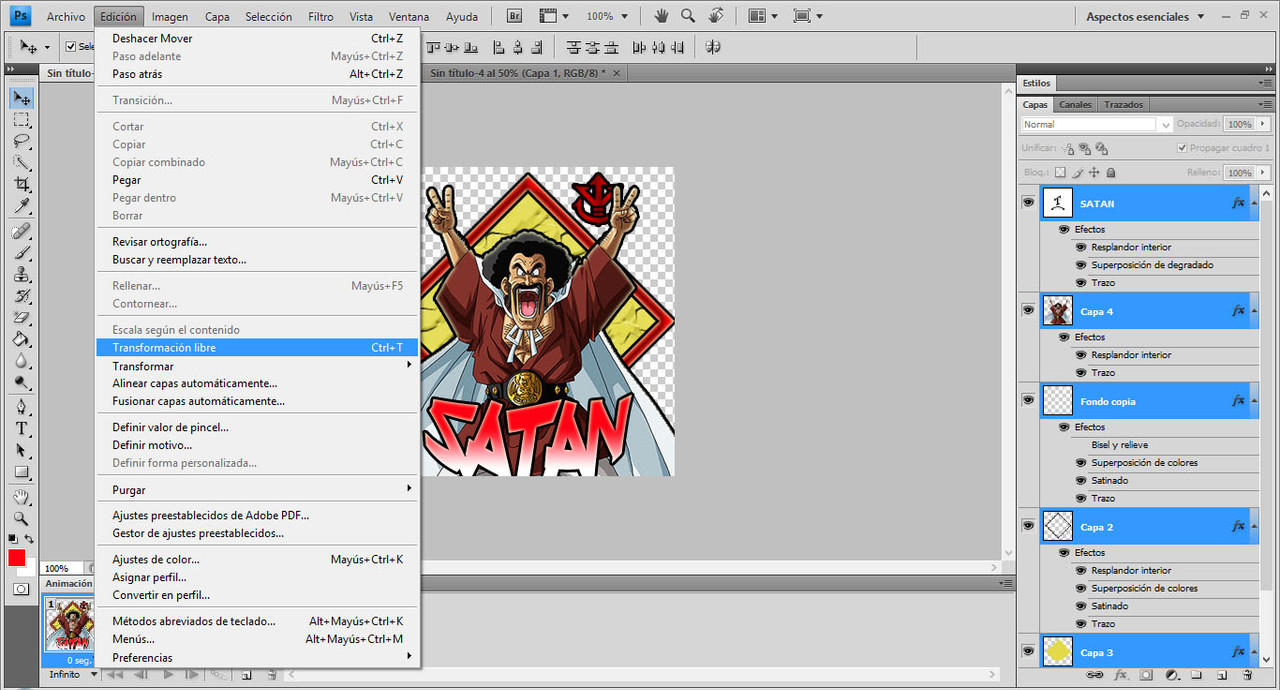This screenshot has height=690, width=1280.
Task: Select the Crop tool
Action: (x=21, y=184)
